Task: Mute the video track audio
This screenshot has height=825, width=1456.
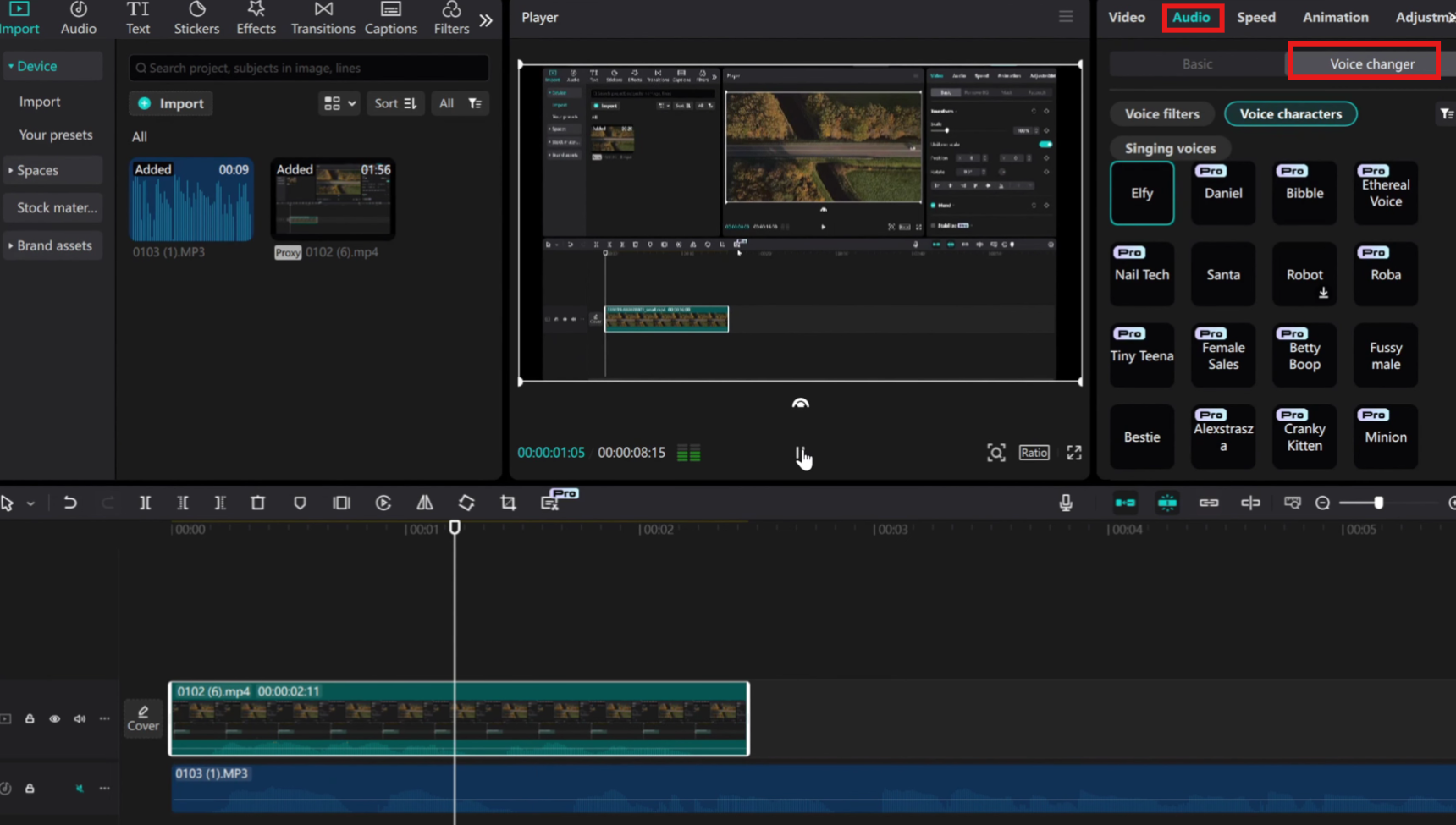Action: [80, 718]
